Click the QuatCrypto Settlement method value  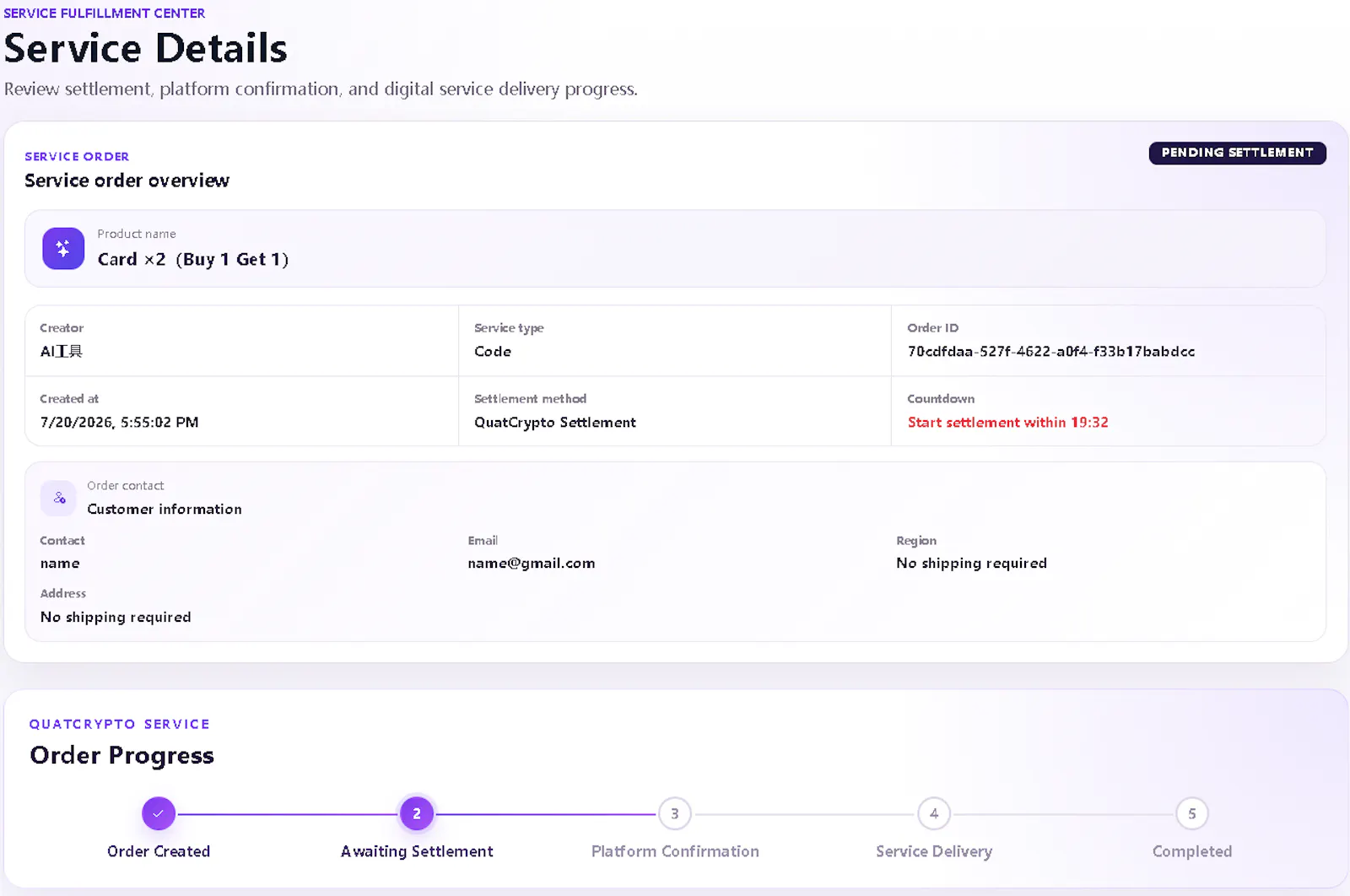[555, 422]
